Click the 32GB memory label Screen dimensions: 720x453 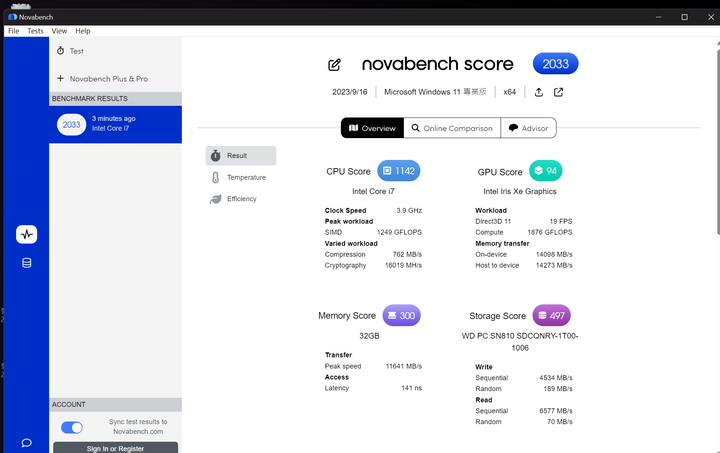click(369, 336)
